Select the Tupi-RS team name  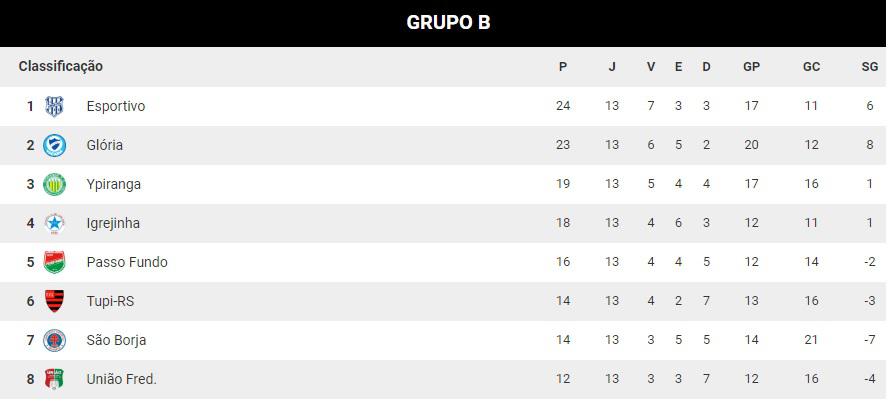[110, 301]
